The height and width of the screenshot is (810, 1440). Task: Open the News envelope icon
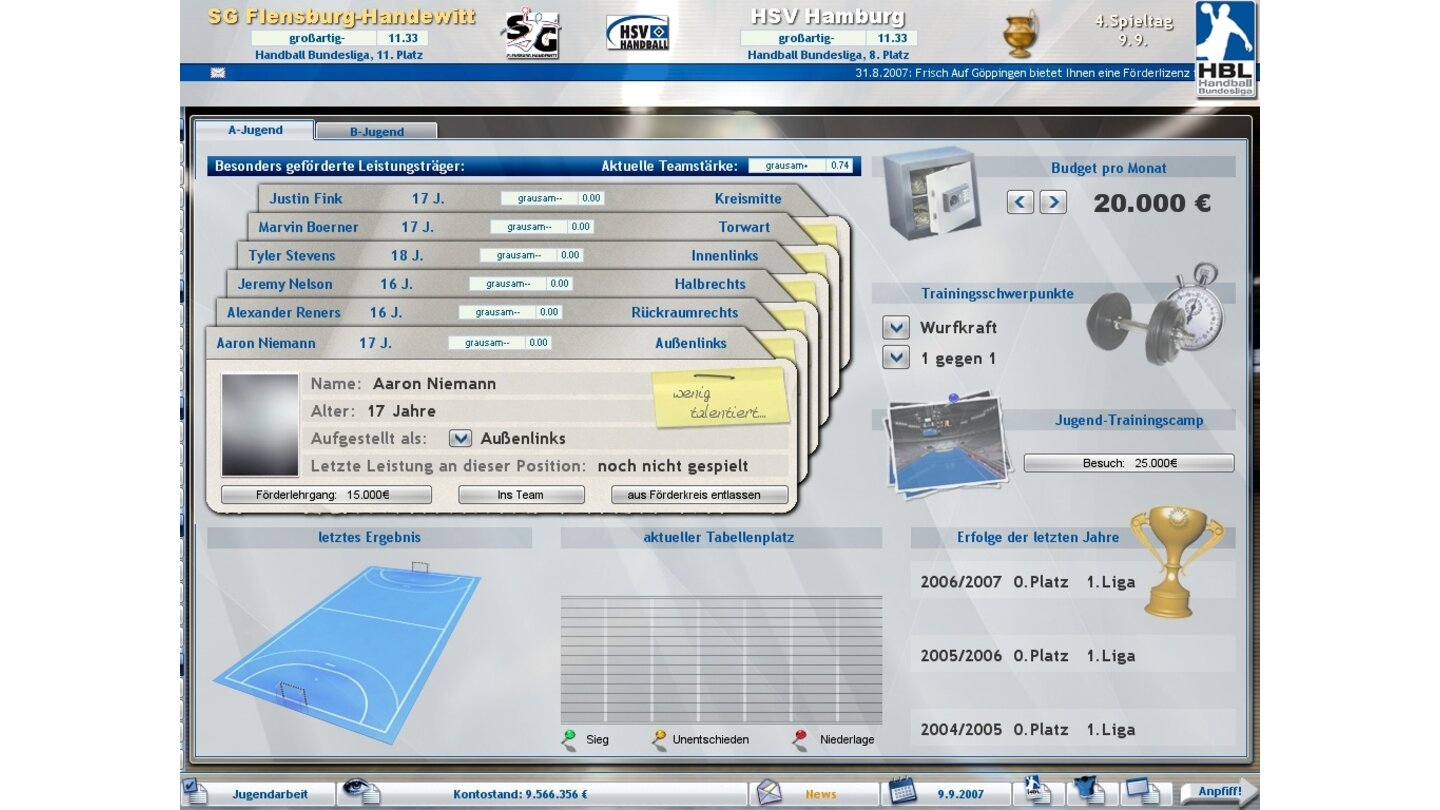click(x=769, y=792)
